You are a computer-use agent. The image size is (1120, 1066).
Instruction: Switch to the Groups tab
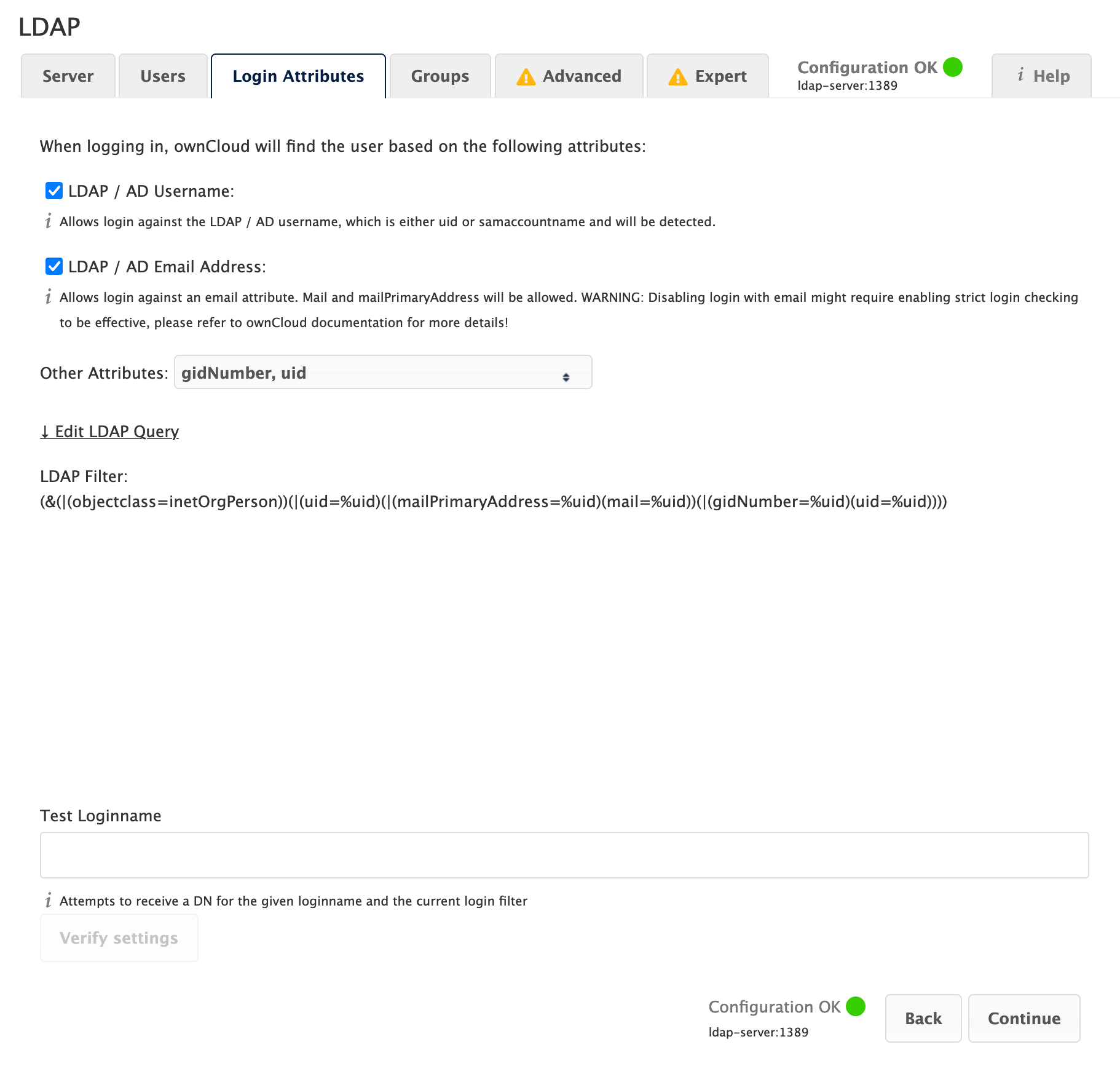point(440,76)
